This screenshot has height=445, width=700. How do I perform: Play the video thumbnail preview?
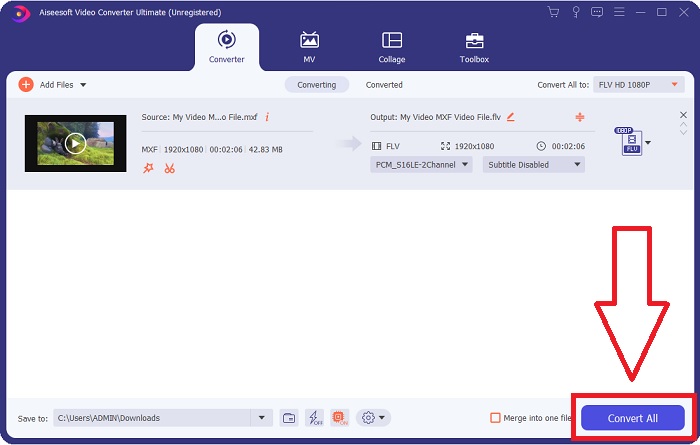pos(75,143)
